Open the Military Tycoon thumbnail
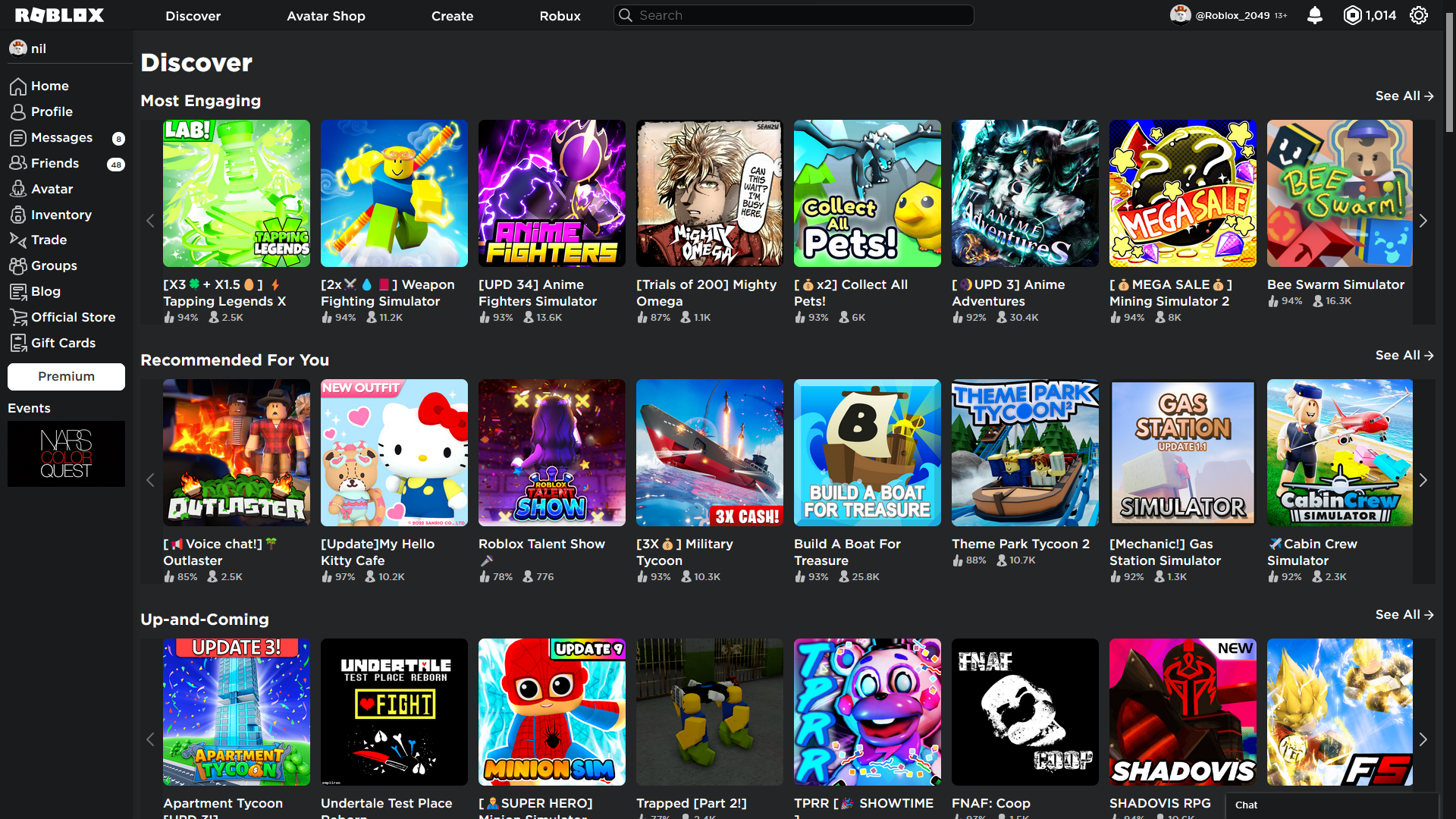 point(710,453)
